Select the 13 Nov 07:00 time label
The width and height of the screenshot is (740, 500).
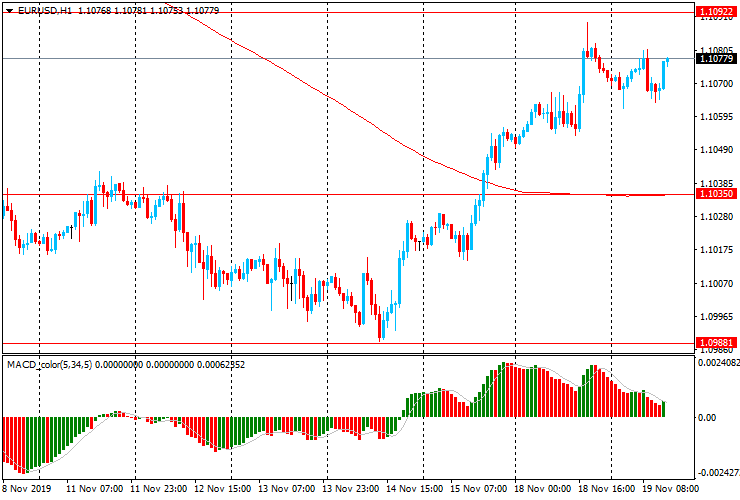pos(286,488)
